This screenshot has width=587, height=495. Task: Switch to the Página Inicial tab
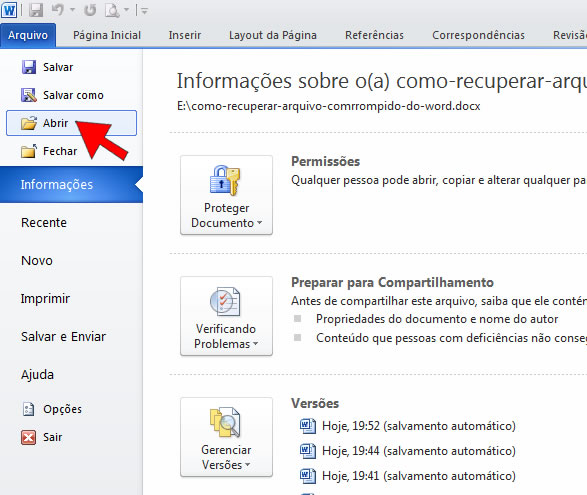(x=107, y=35)
